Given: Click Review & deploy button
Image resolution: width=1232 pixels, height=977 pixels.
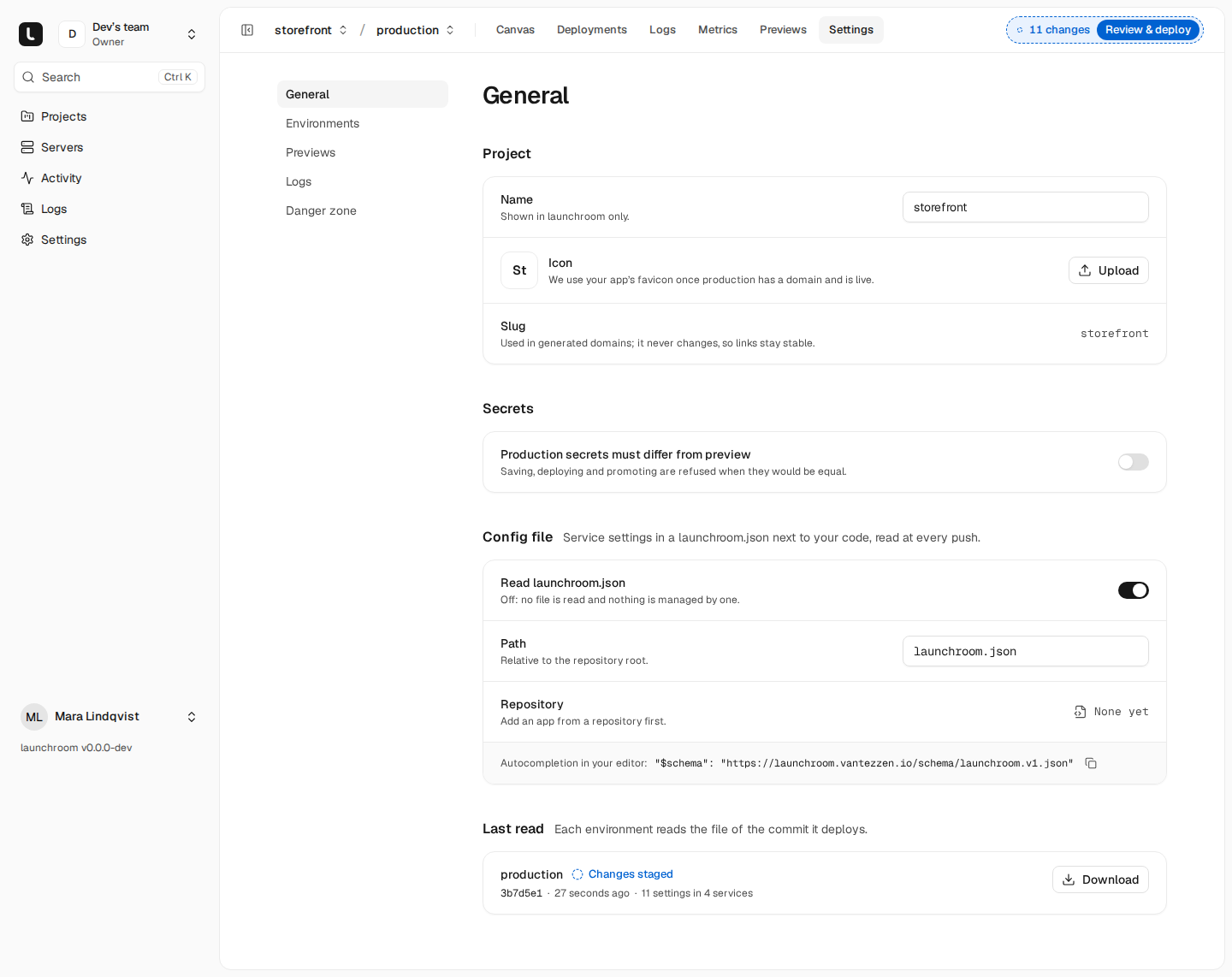Looking at the screenshot, I should coord(1148,30).
